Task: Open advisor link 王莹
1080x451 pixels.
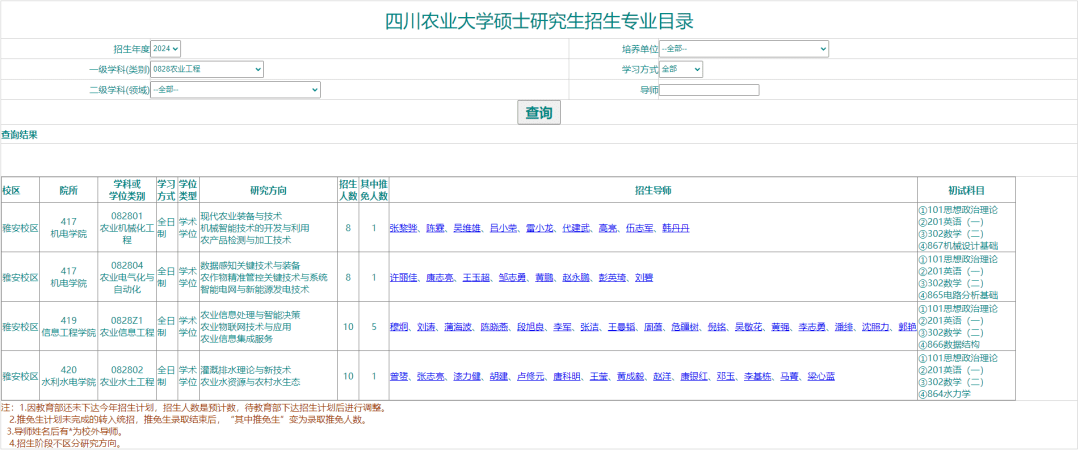Action: point(599,377)
